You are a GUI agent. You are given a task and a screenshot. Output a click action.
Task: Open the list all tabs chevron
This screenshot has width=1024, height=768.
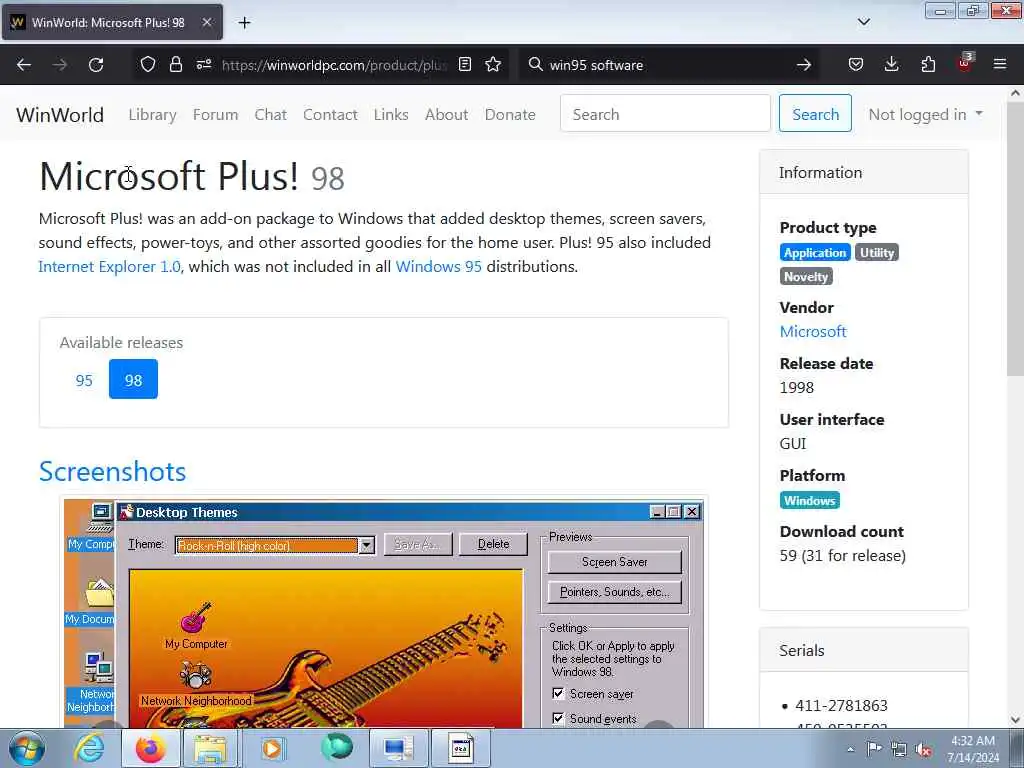click(x=864, y=22)
